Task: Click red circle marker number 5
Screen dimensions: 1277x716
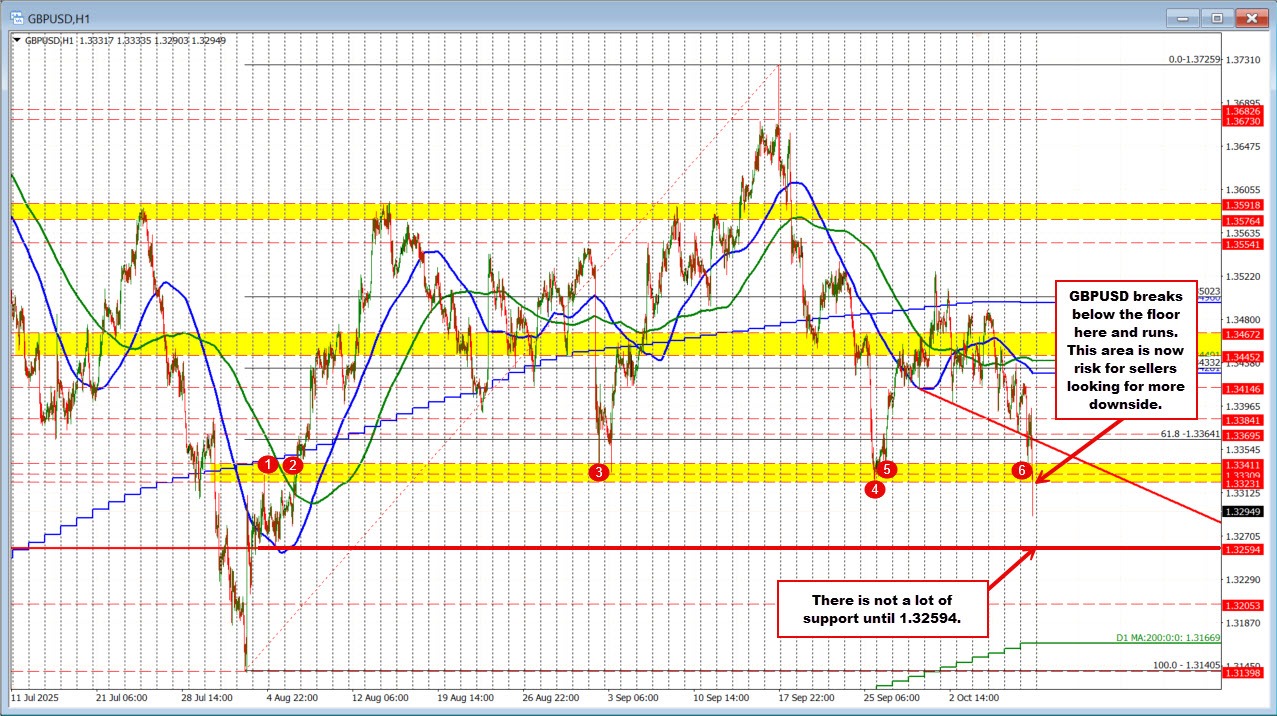Action: tap(888, 468)
